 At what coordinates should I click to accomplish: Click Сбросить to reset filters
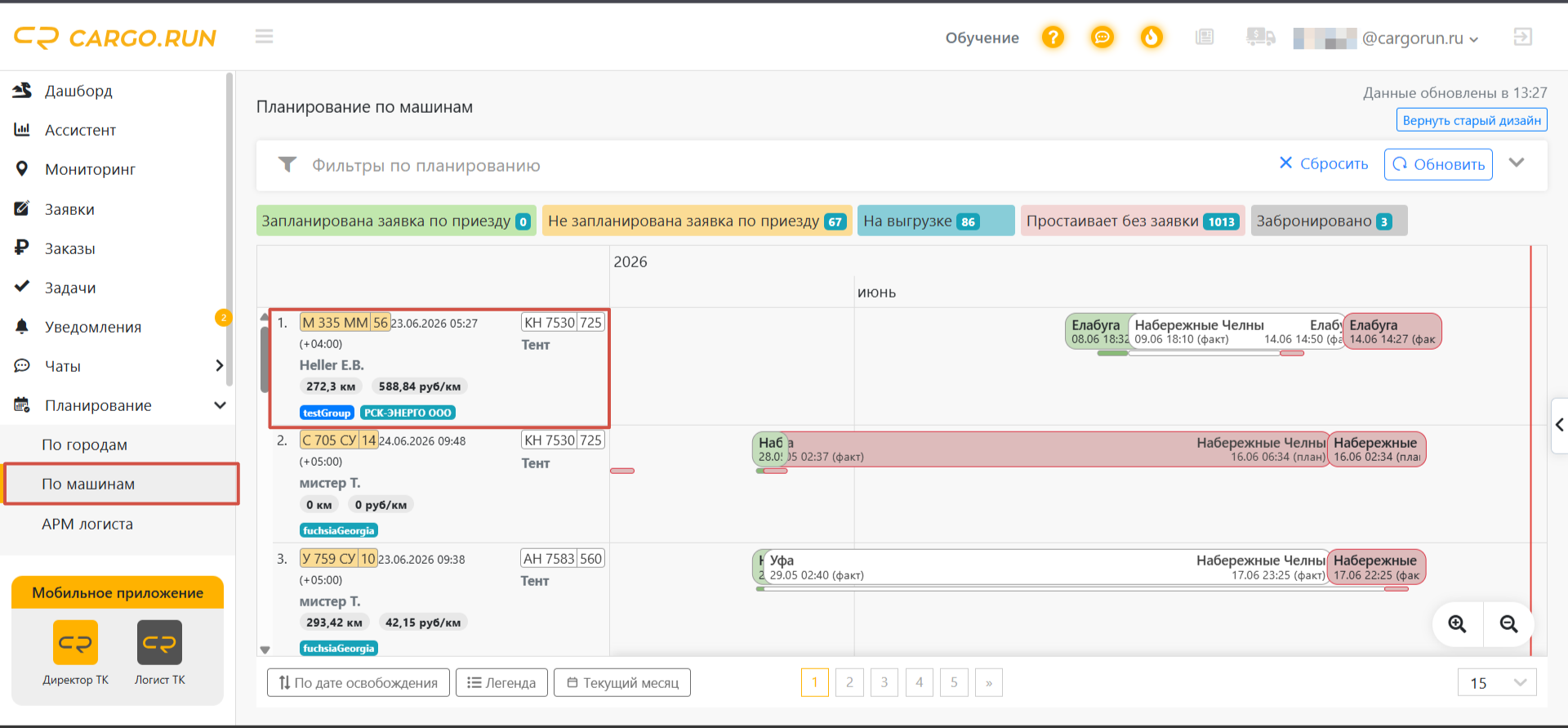click(x=1324, y=163)
